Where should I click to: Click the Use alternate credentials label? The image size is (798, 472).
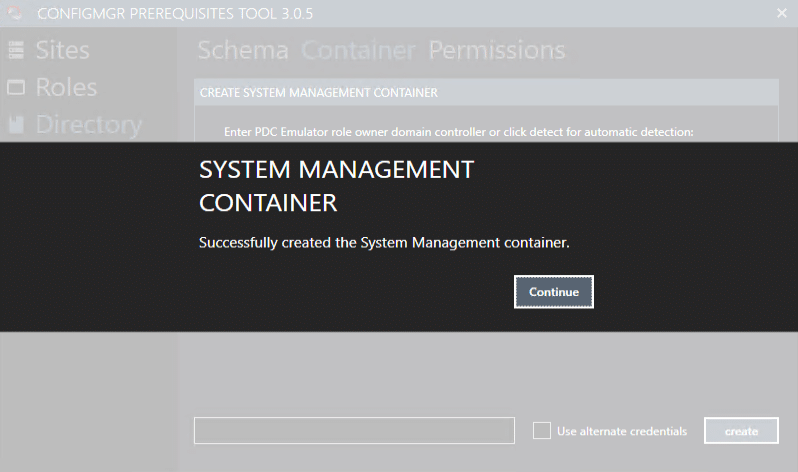point(621,431)
